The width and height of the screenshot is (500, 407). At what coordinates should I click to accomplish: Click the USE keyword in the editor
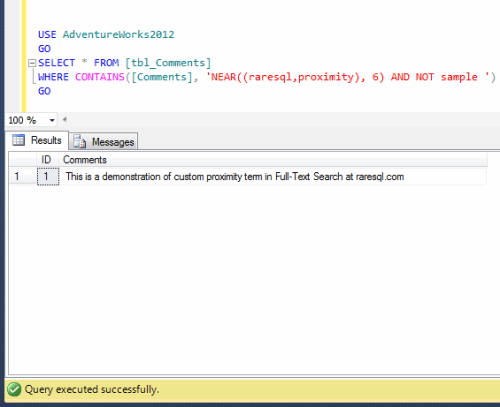(47, 35)
